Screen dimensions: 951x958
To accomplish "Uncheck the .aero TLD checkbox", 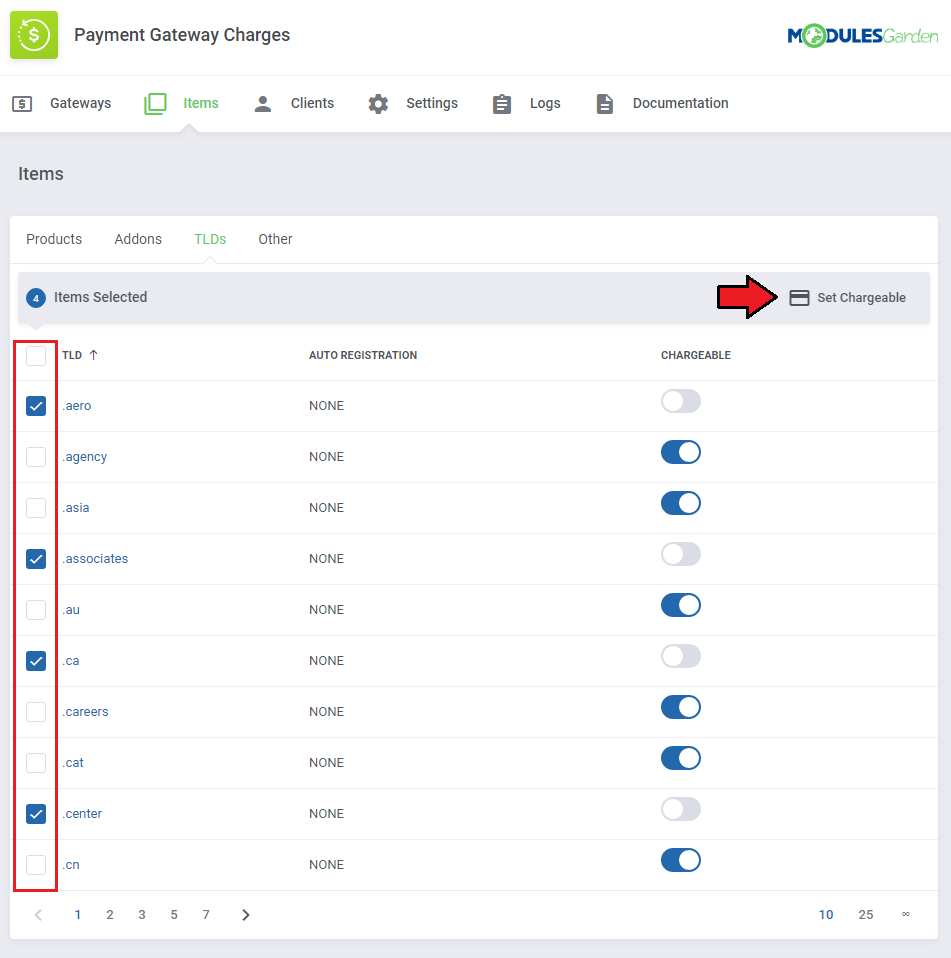I will tap(36, 406).
